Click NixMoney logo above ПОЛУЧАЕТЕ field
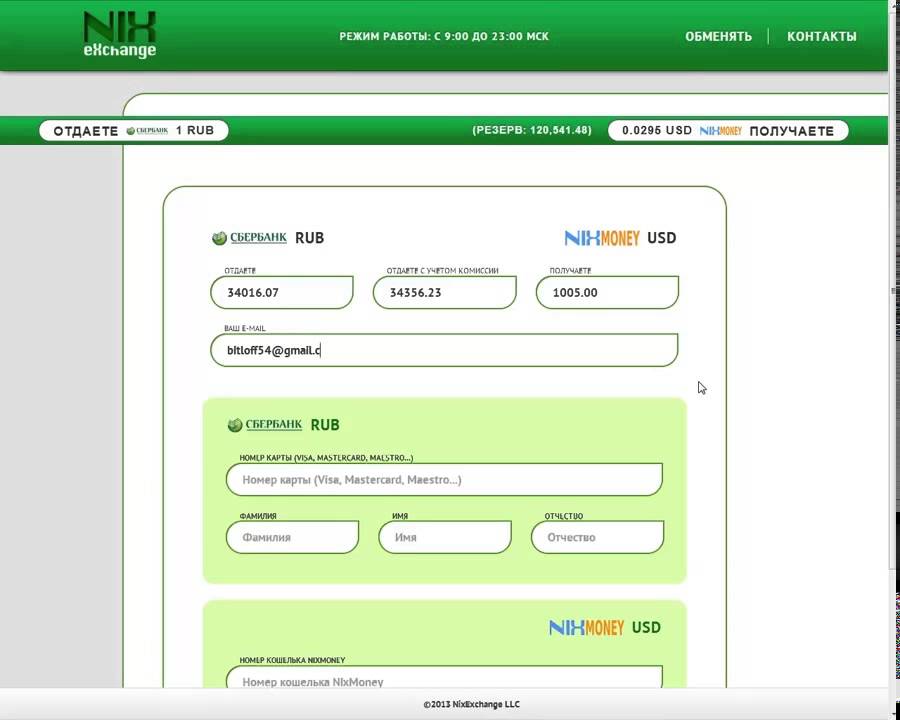Image resolution: width=900 pixels, height=720 pixels. 602,238
